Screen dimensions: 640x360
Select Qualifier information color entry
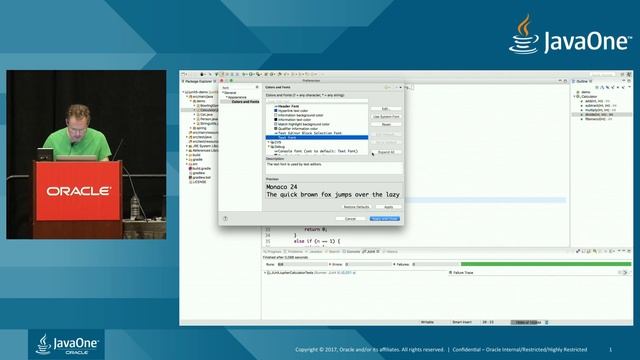pos(297,129)
